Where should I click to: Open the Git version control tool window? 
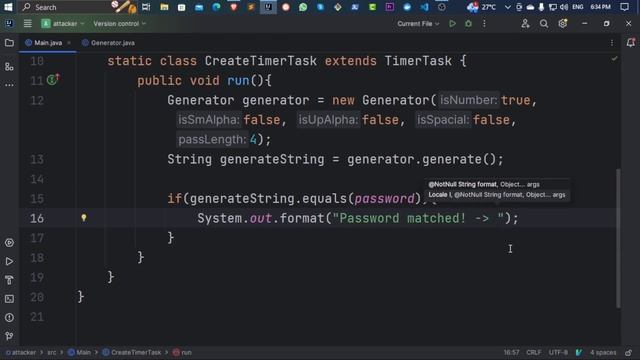9,336
